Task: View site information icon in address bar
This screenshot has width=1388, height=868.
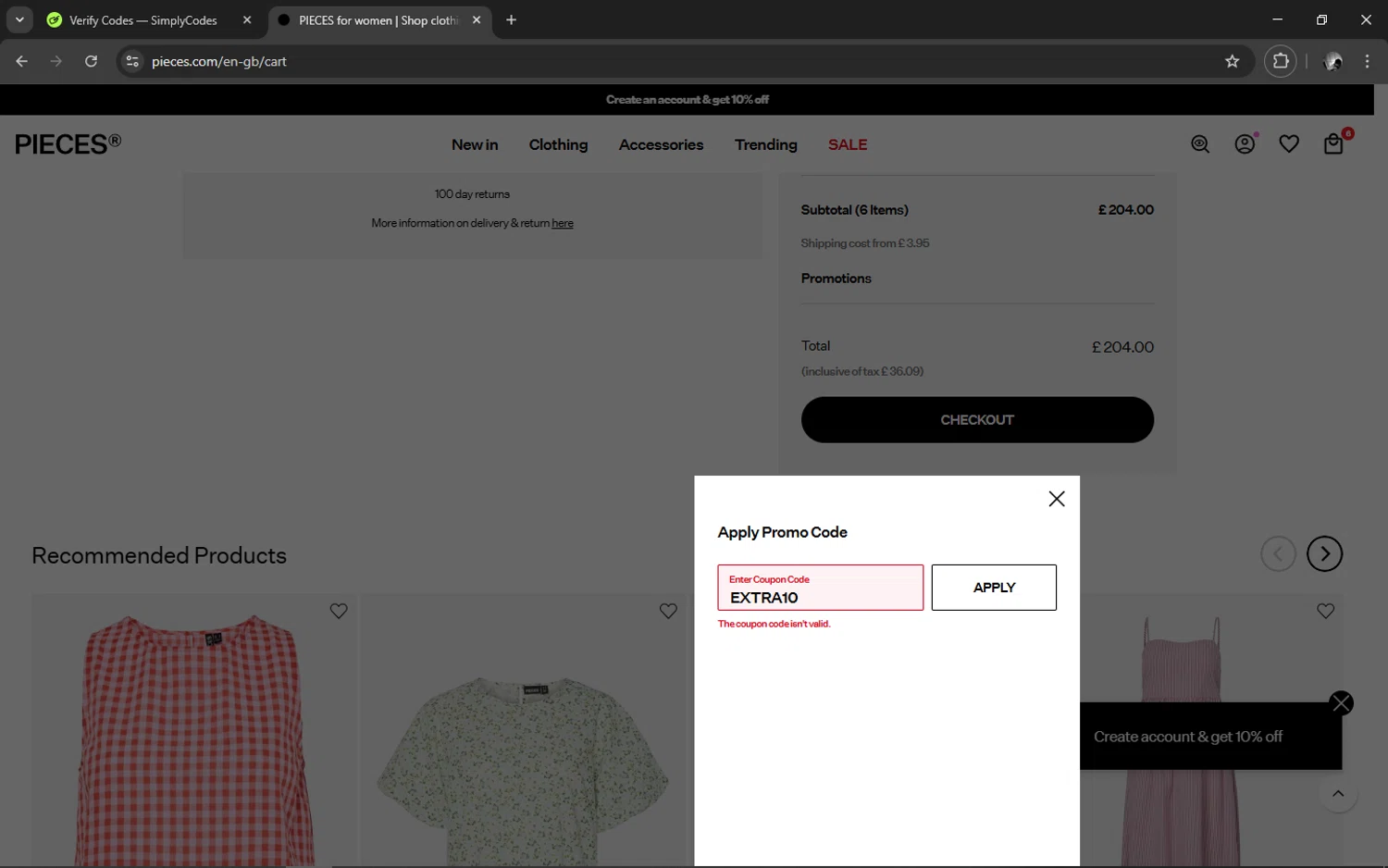Action: 132,61
